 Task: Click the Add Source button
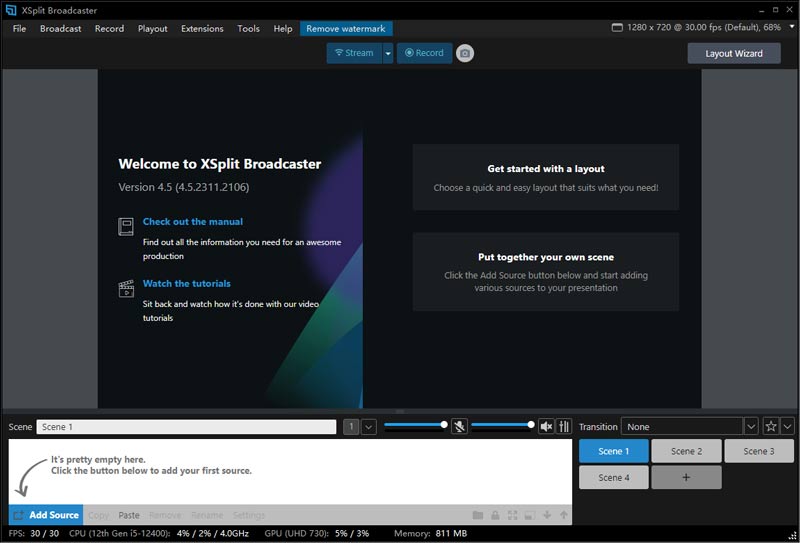pyautogui.click(x=46, y=515)
